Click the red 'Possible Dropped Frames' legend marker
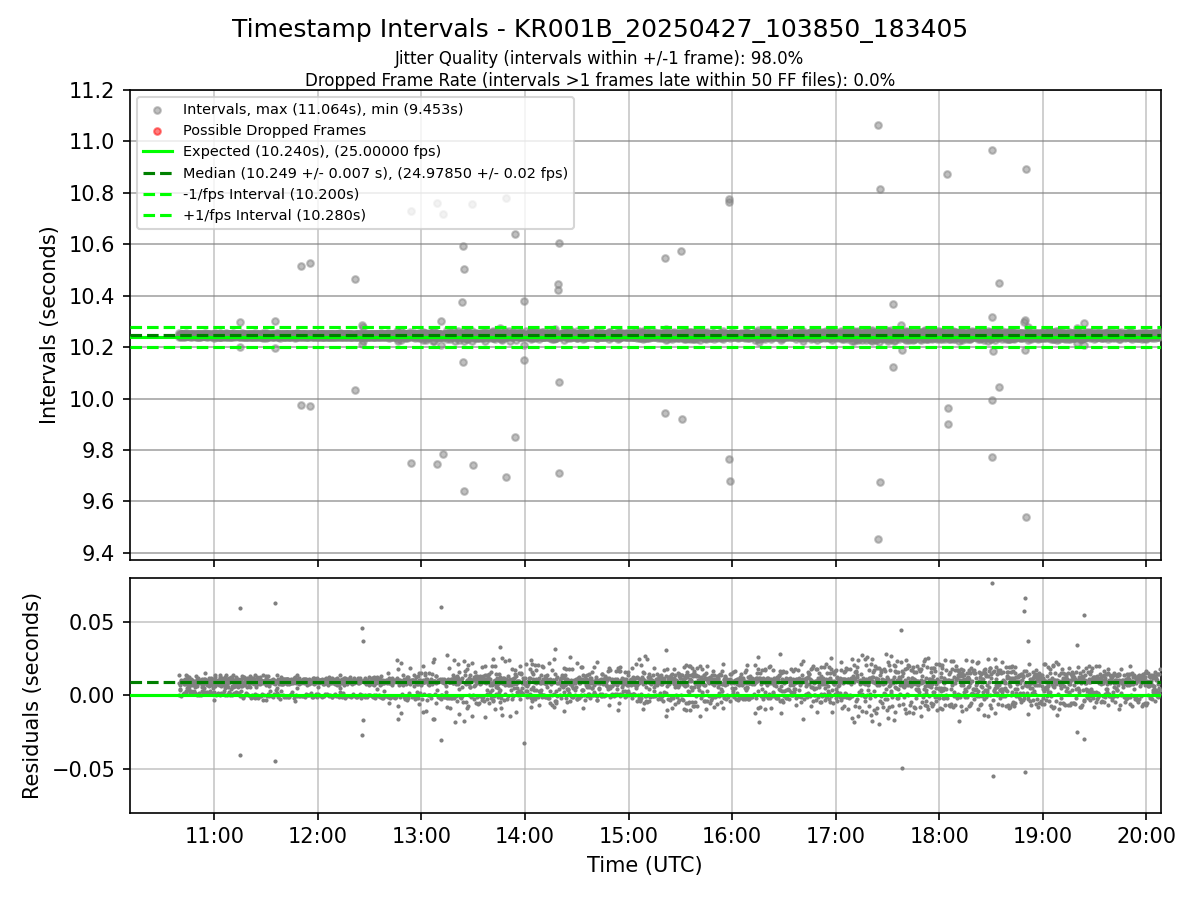This screenshot has height=900, width=1200. (x=157, y=131)
